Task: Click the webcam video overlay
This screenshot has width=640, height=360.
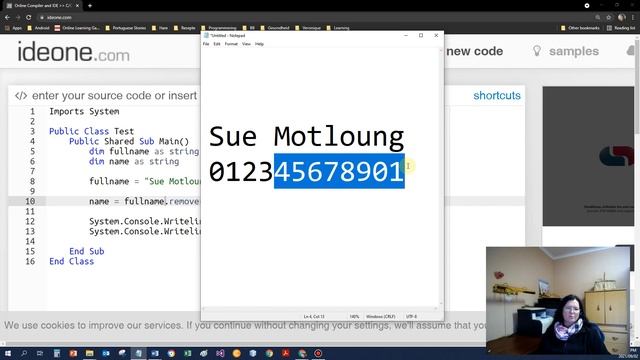Action: (558, 300)
